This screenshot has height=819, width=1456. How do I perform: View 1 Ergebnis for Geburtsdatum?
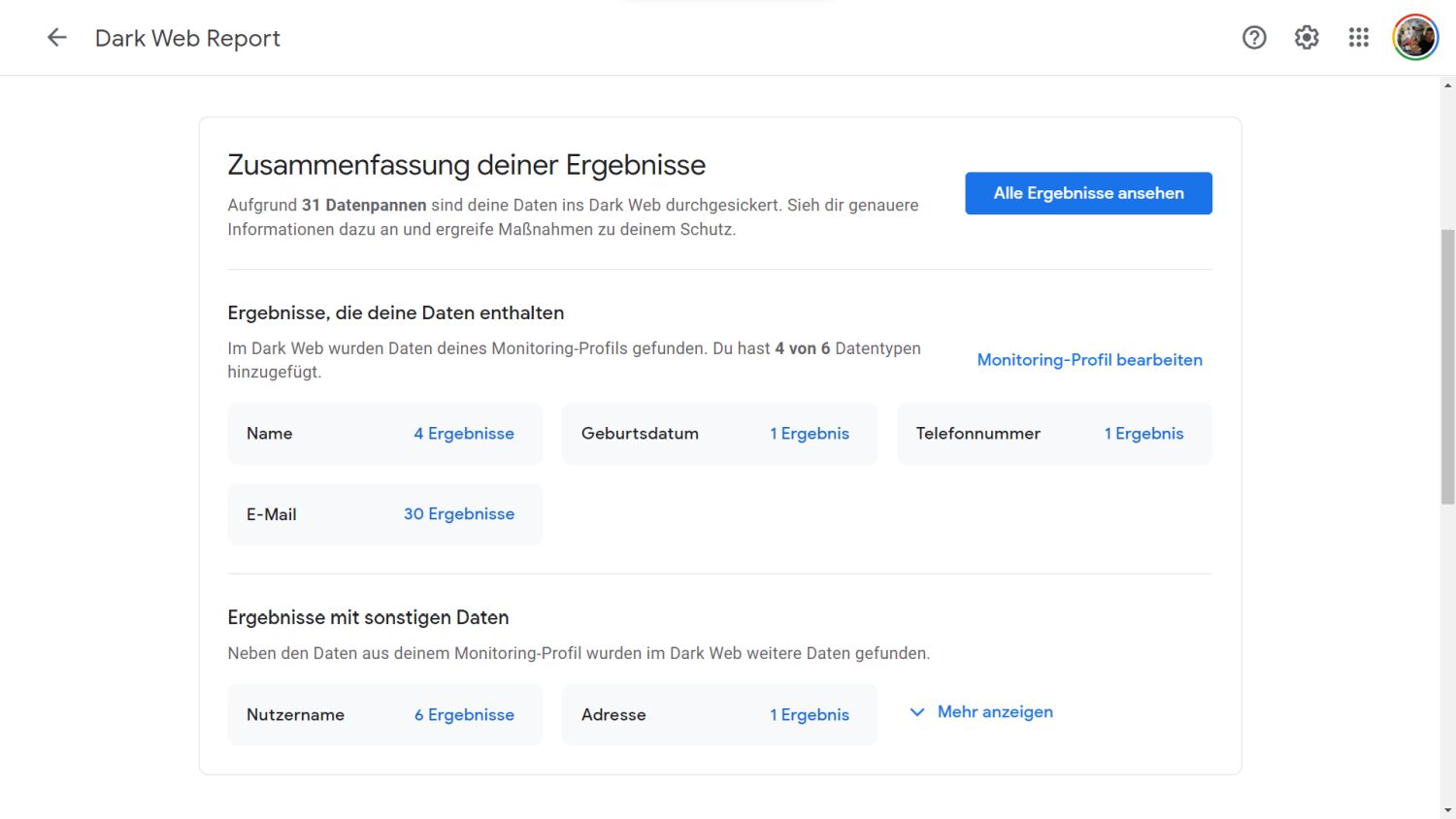point(810,434)
